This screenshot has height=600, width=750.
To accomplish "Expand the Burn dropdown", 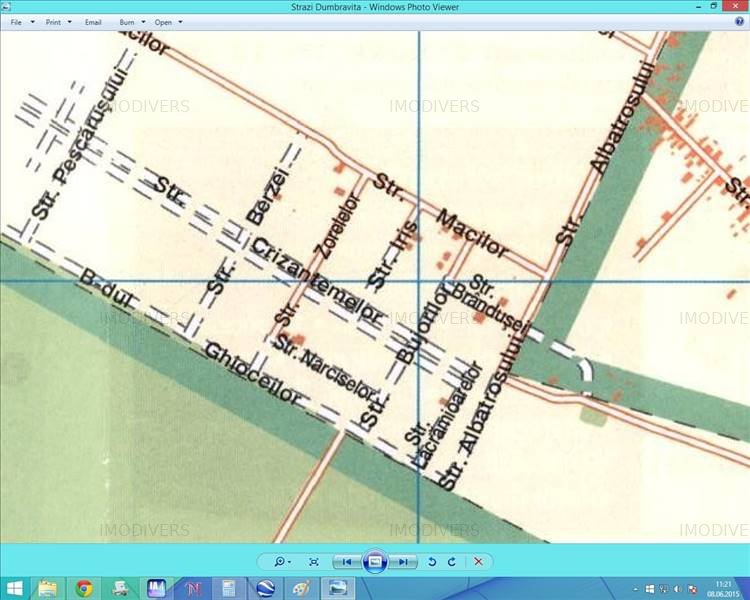I will tap(131, 21).
